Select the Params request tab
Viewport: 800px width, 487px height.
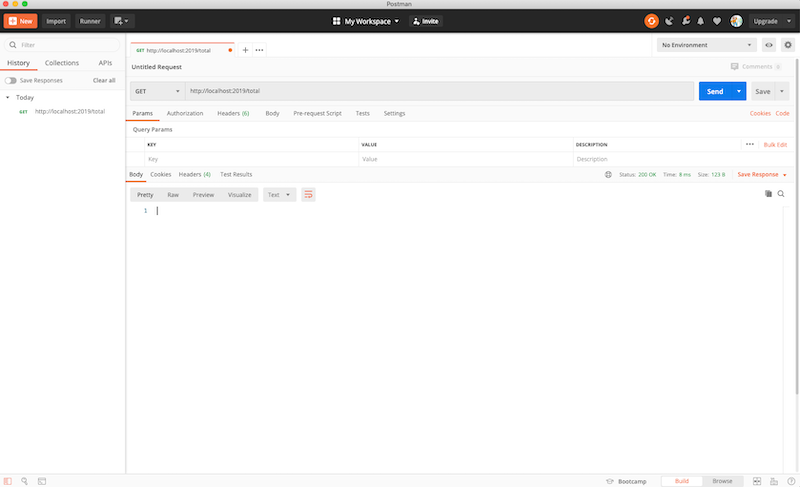142,113
